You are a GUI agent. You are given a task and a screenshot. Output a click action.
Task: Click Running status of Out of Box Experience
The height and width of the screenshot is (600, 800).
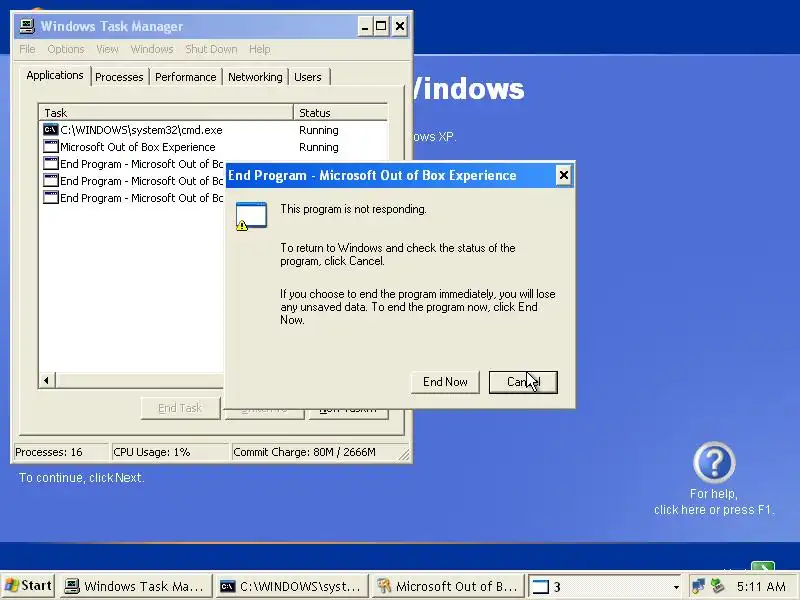coord(319,147)
